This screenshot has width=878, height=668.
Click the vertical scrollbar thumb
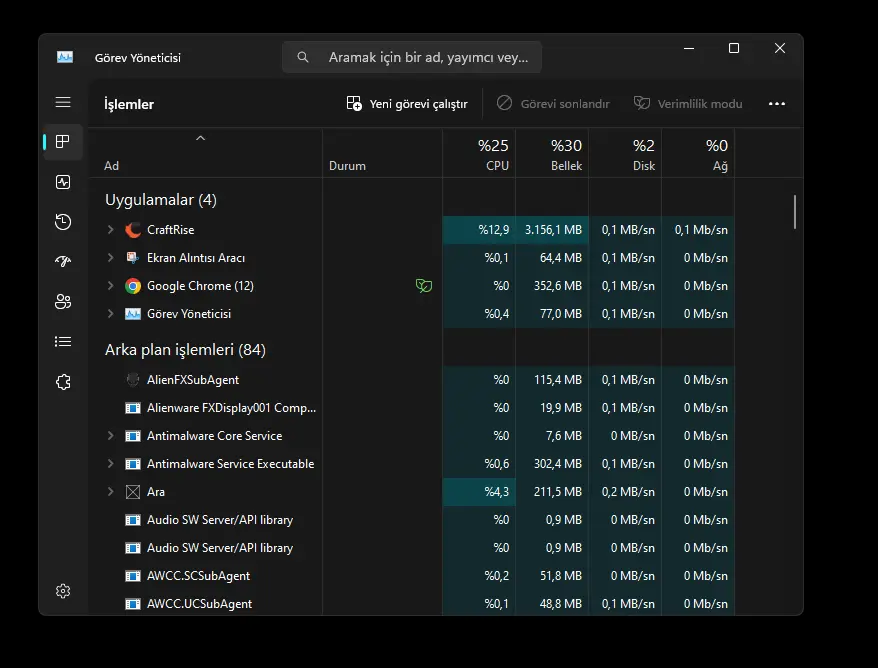coord(795,212)
